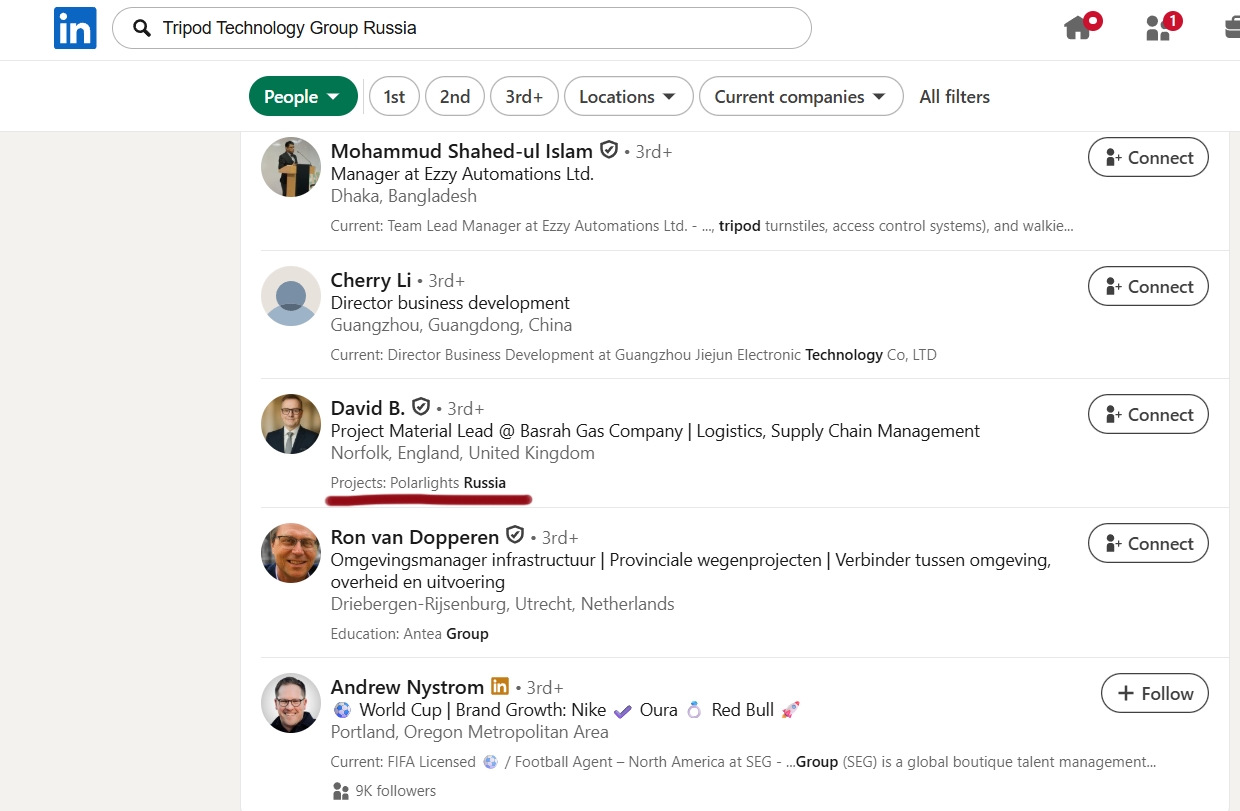Connect with Ron van Dopperen
Image resolution: width=1240 pixels, height=811 pixels.
click(x=1148, y=544)
